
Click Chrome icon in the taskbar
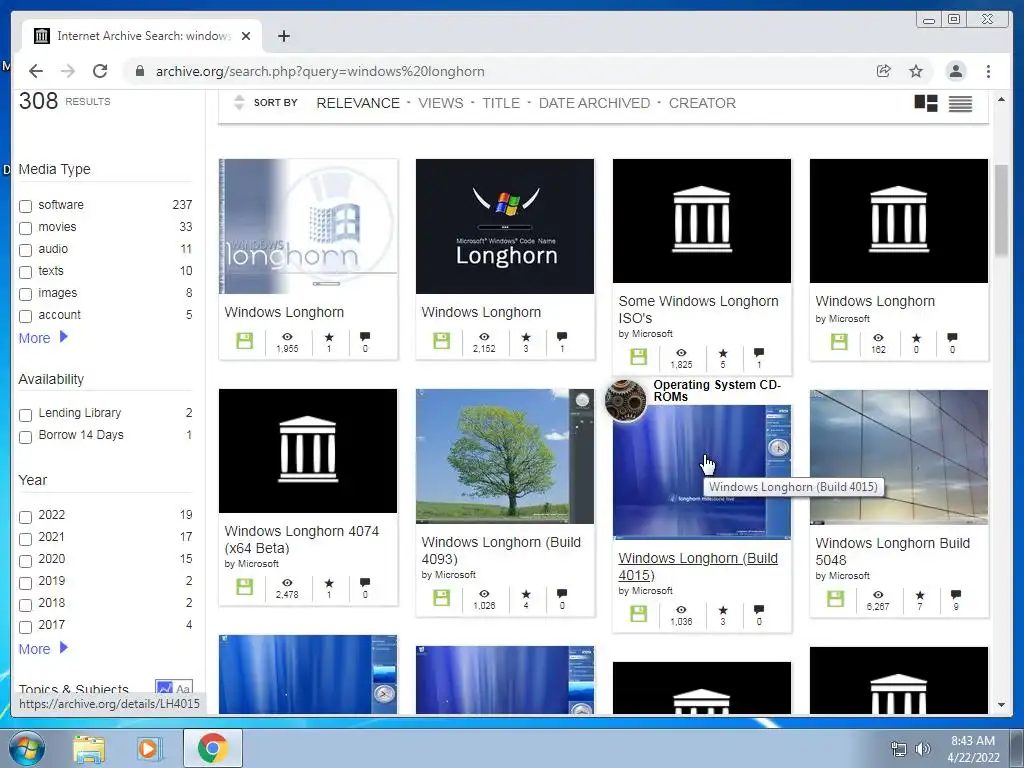click(212, 748)
